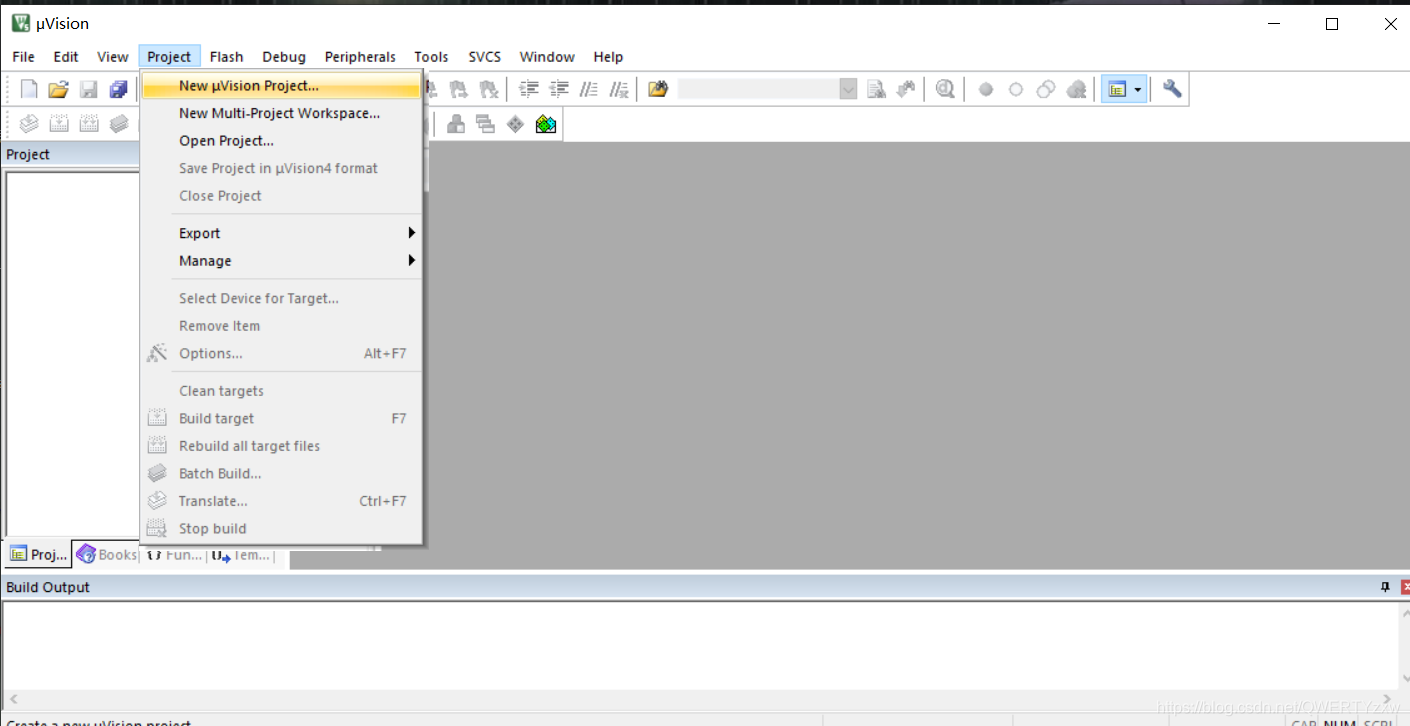The image size is (1410, 726).
Task: Switch to the Proj... tab
Action: coord(38,554)
